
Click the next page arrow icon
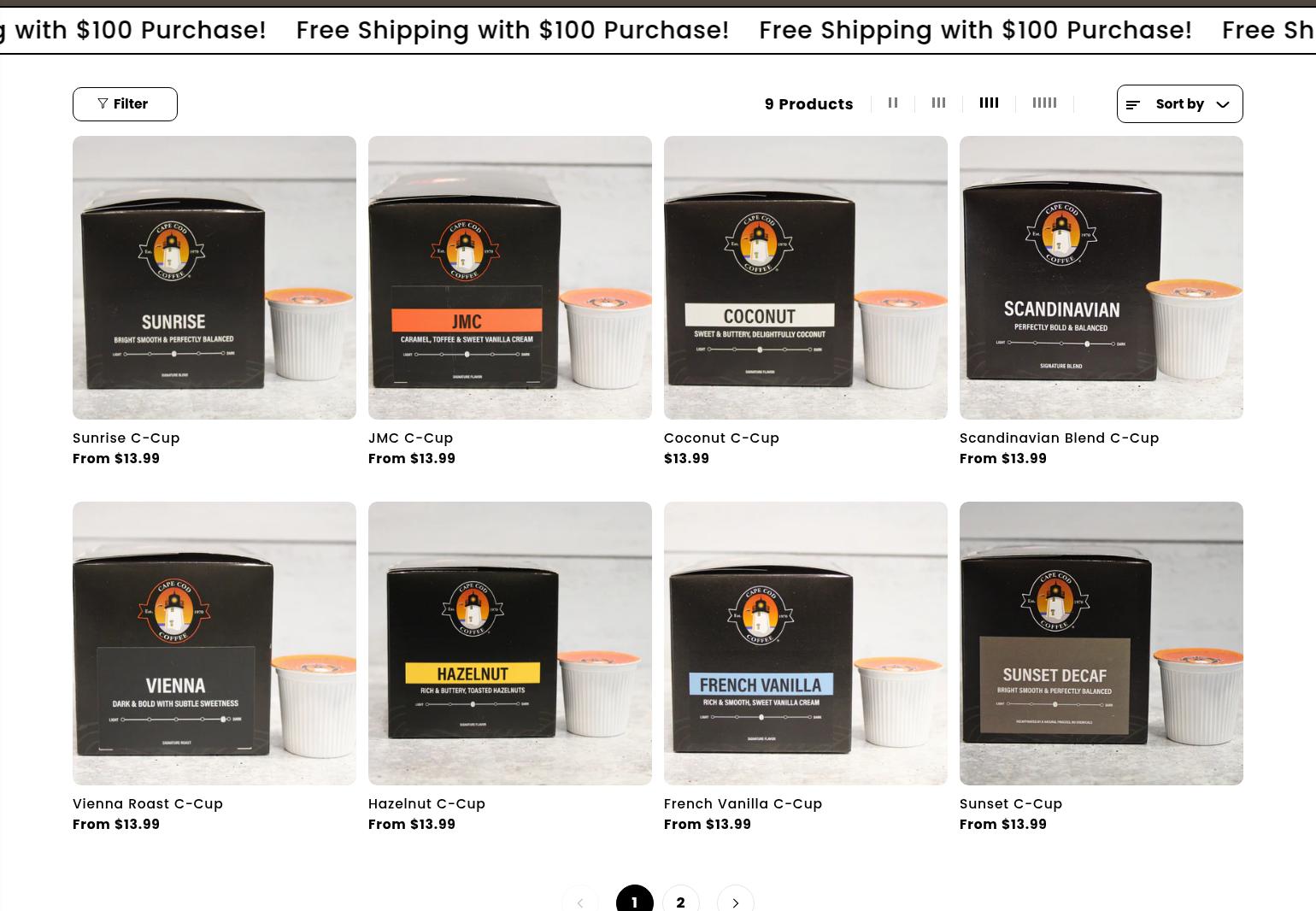[736, 902]
